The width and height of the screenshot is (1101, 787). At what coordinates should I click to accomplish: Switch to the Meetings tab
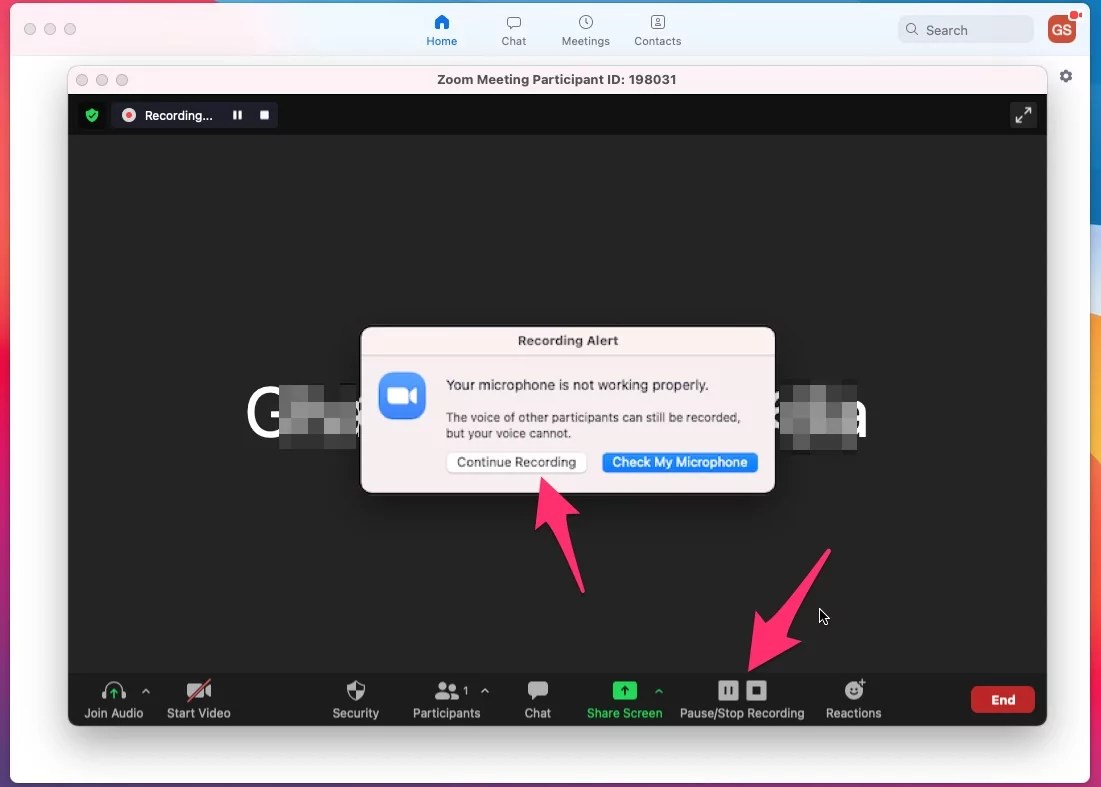tap(585, 29)
